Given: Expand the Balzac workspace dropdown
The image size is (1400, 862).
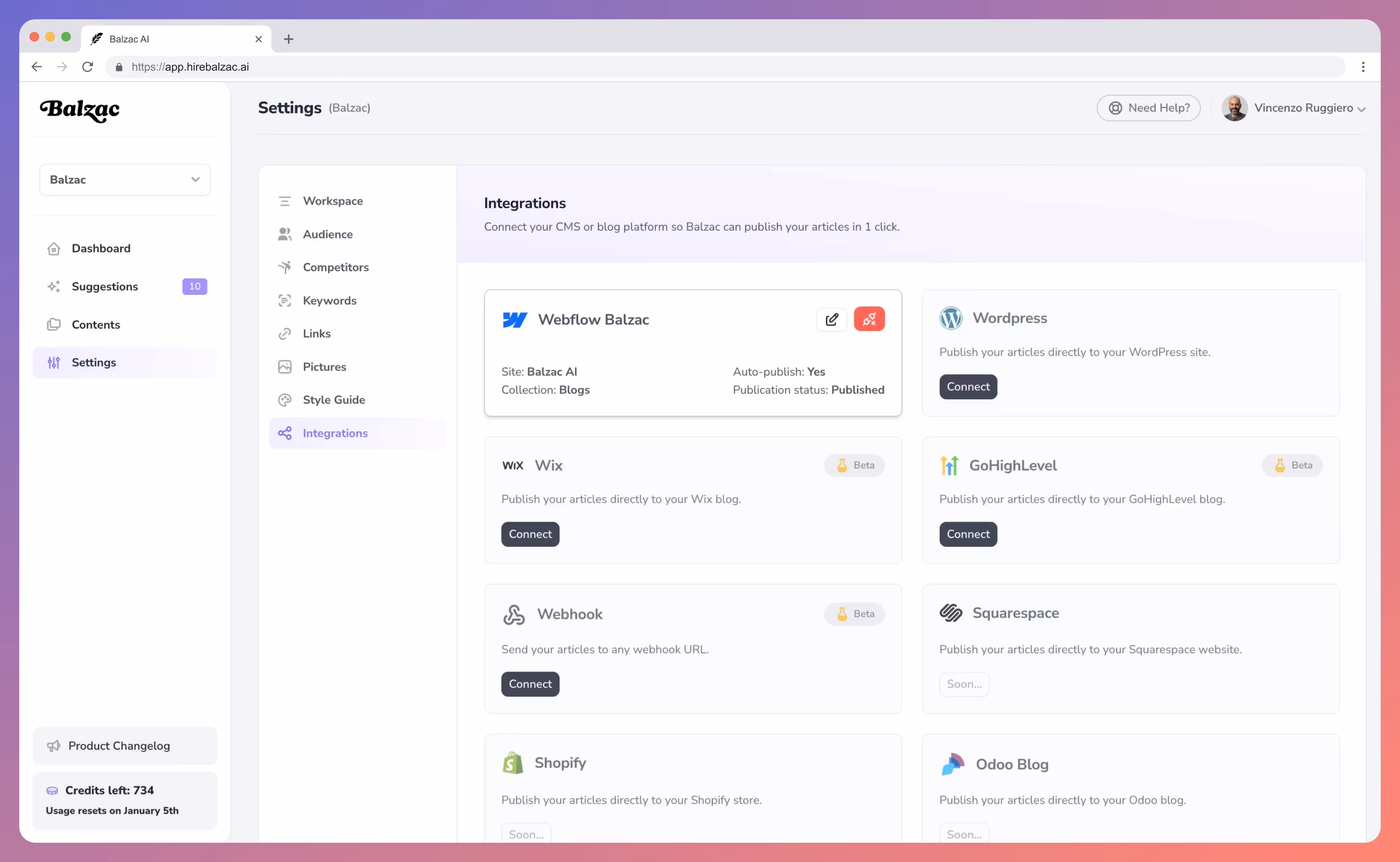Looking at the screenshot, I should [x=125, y=180].
